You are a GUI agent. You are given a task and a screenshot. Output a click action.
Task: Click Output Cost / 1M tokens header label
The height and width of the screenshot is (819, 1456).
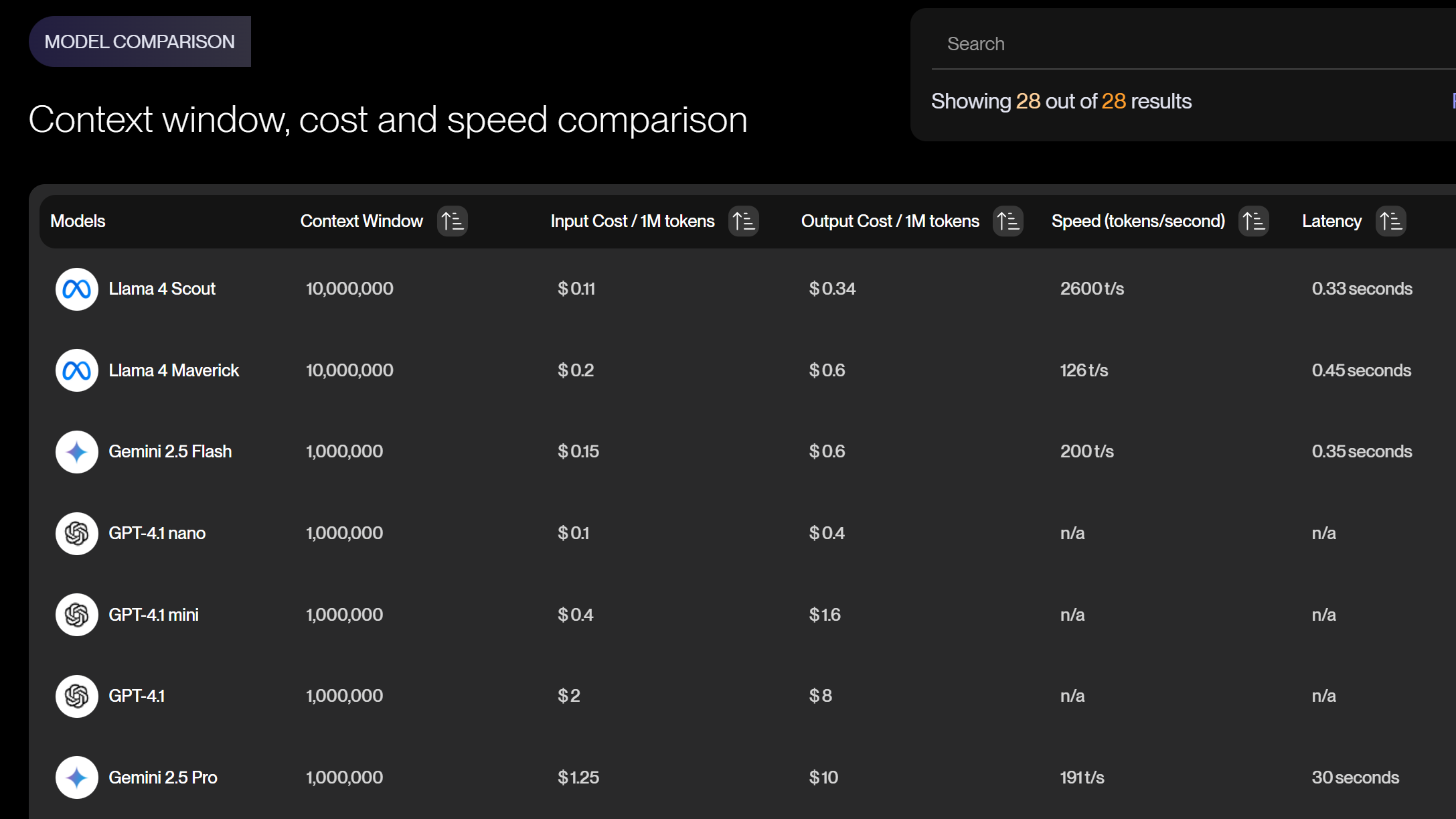[x=890, y=221]
